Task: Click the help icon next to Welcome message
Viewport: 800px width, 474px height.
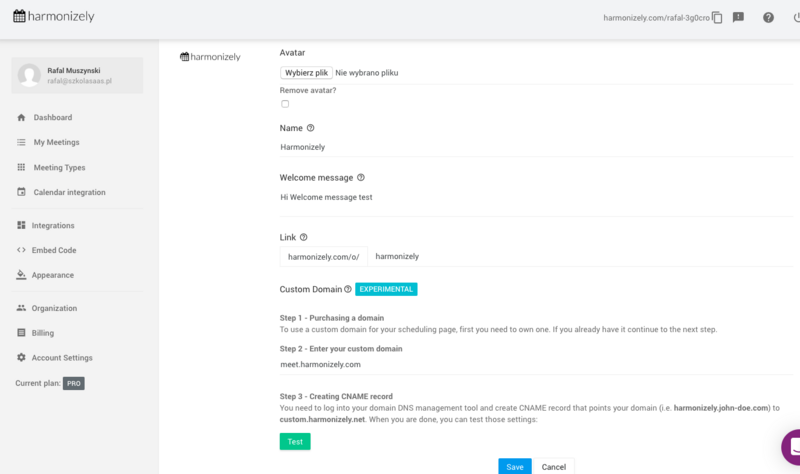Action: 361,178
